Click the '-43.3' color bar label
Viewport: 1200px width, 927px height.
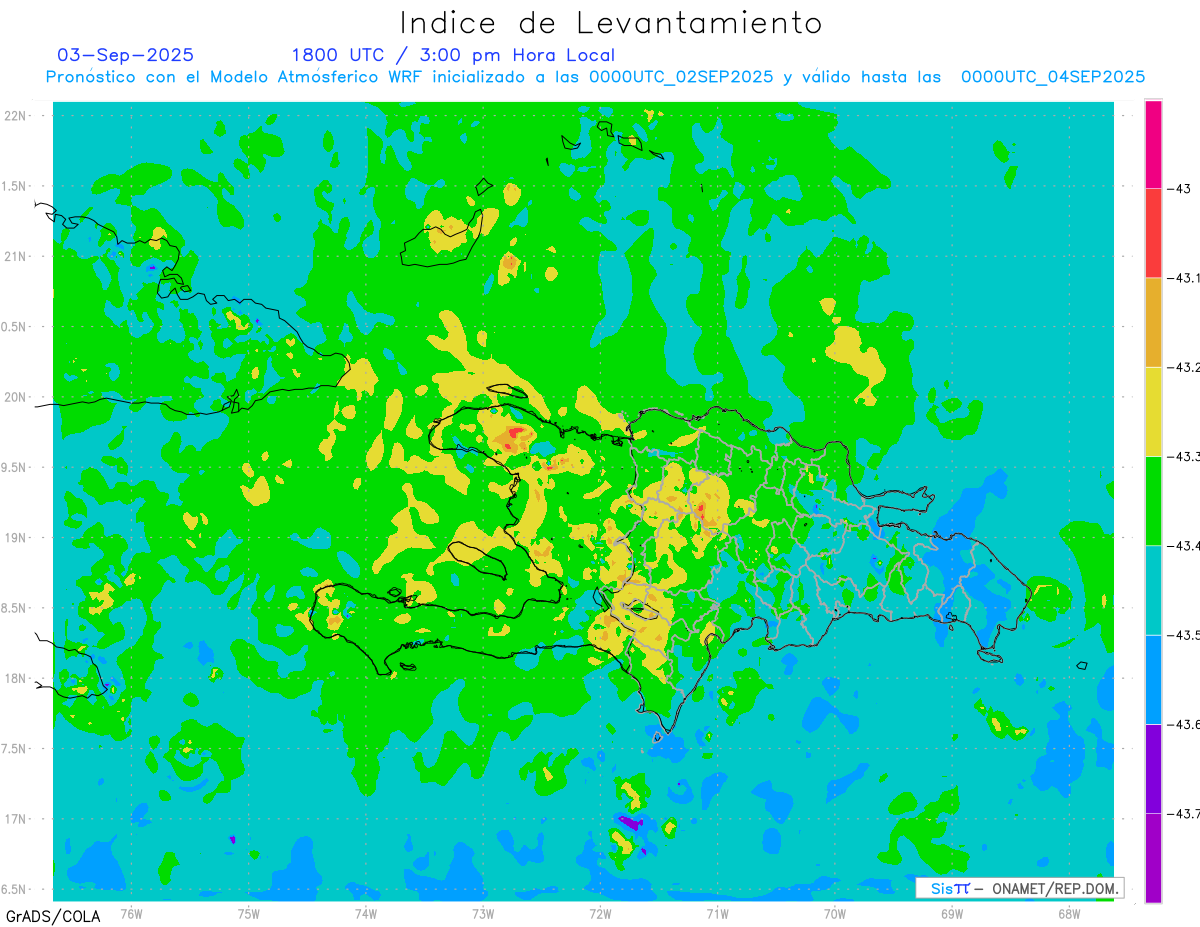tap(1184, 456)
